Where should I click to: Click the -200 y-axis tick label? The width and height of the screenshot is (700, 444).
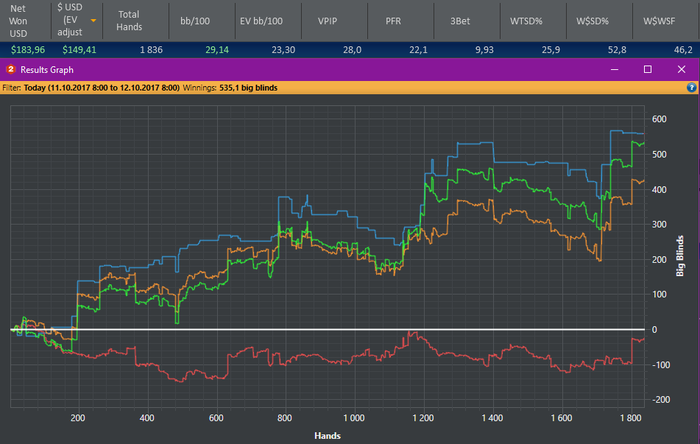point(659,400)
